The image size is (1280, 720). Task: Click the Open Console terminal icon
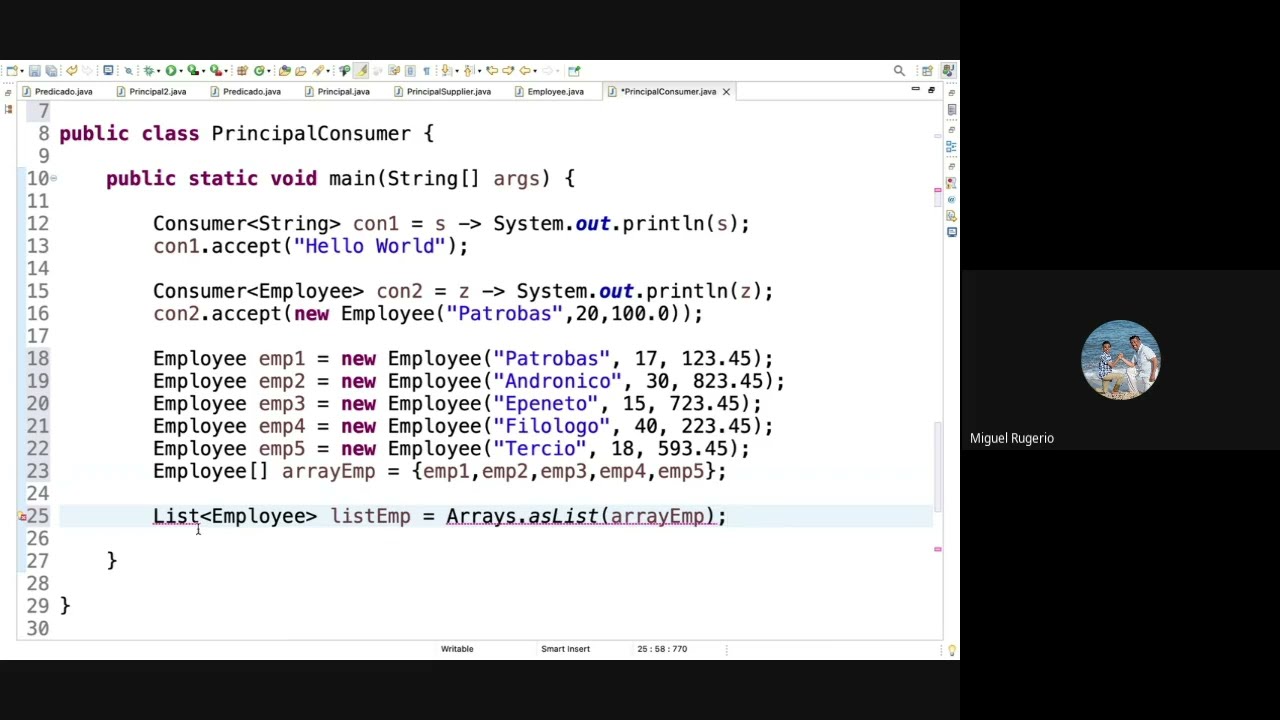pyautogui.click(x=109, y=71)
